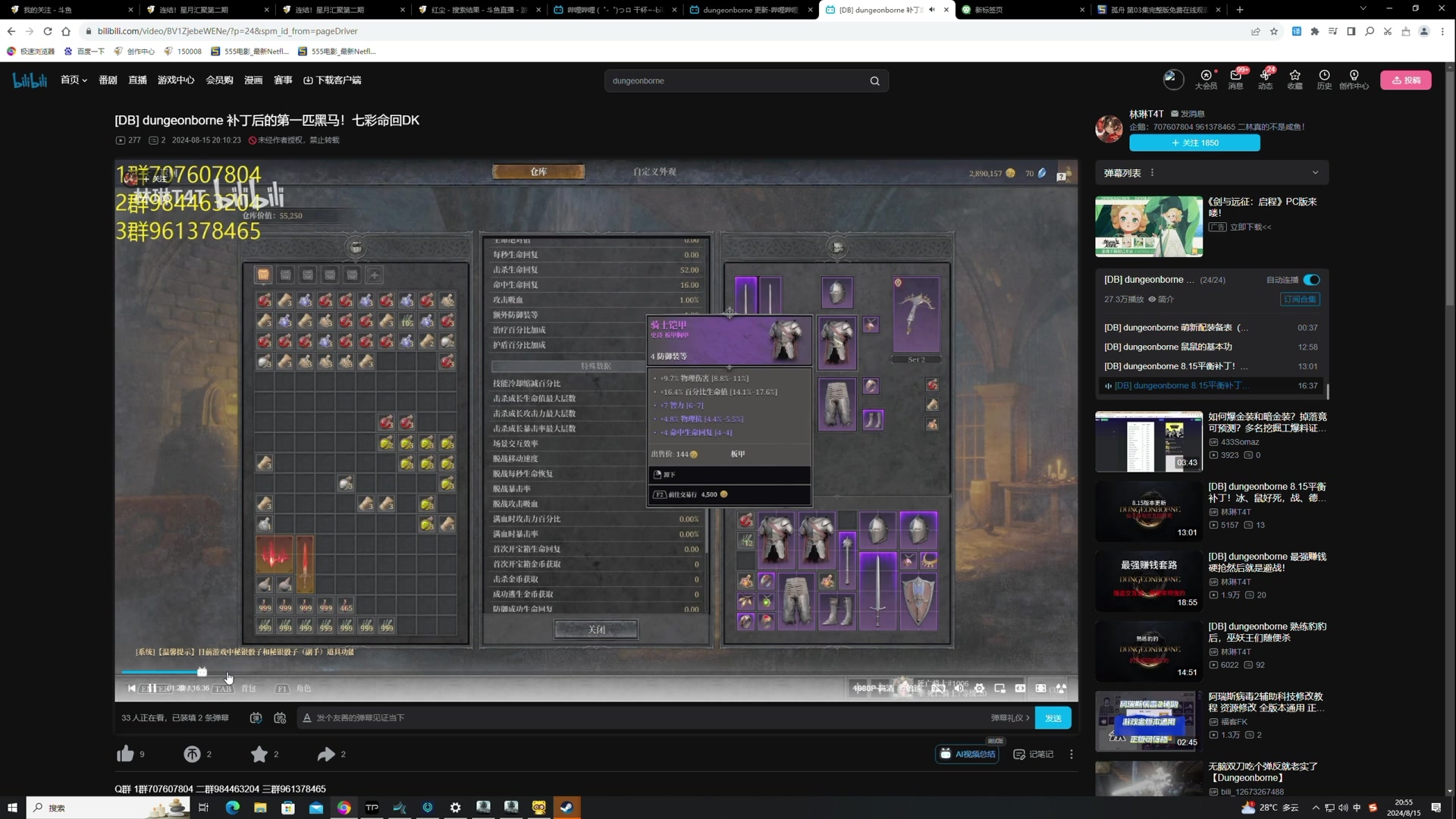
Task: Open player settings gear icon
Action: pos(980,689)
